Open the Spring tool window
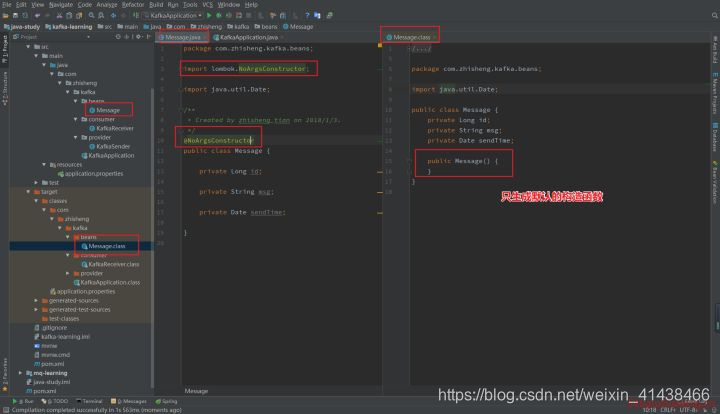Image resolution: width=720 pixels, height=414 pixels. click(x=166, y=402)
